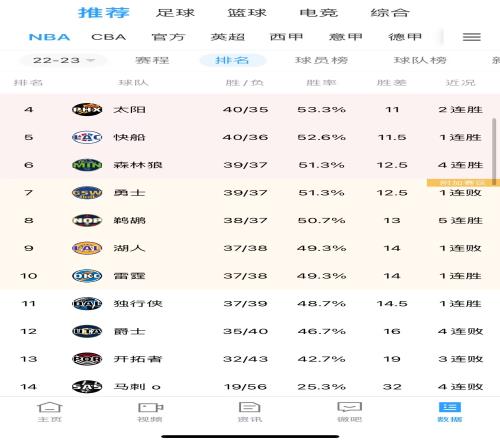Screen dimensions: 500x440
Task: Tap the 雷霆 OKC team logo
Action: pyautogui.click(x=87, y=276)
